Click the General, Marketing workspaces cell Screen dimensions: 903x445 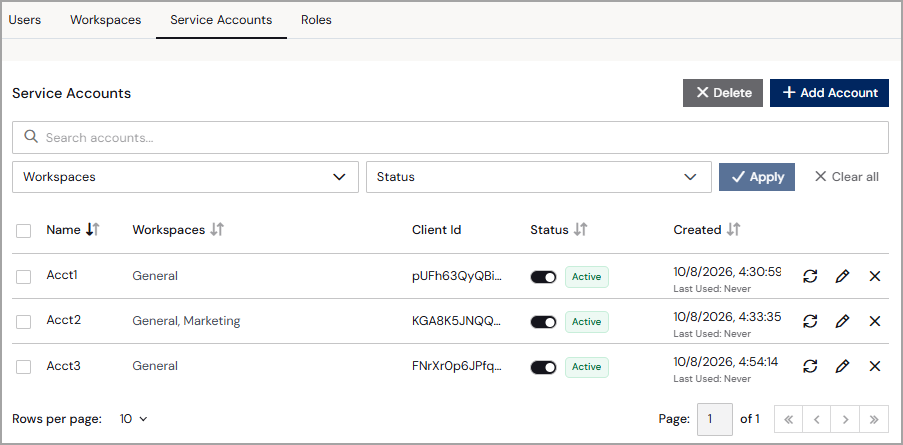[186, 321]
